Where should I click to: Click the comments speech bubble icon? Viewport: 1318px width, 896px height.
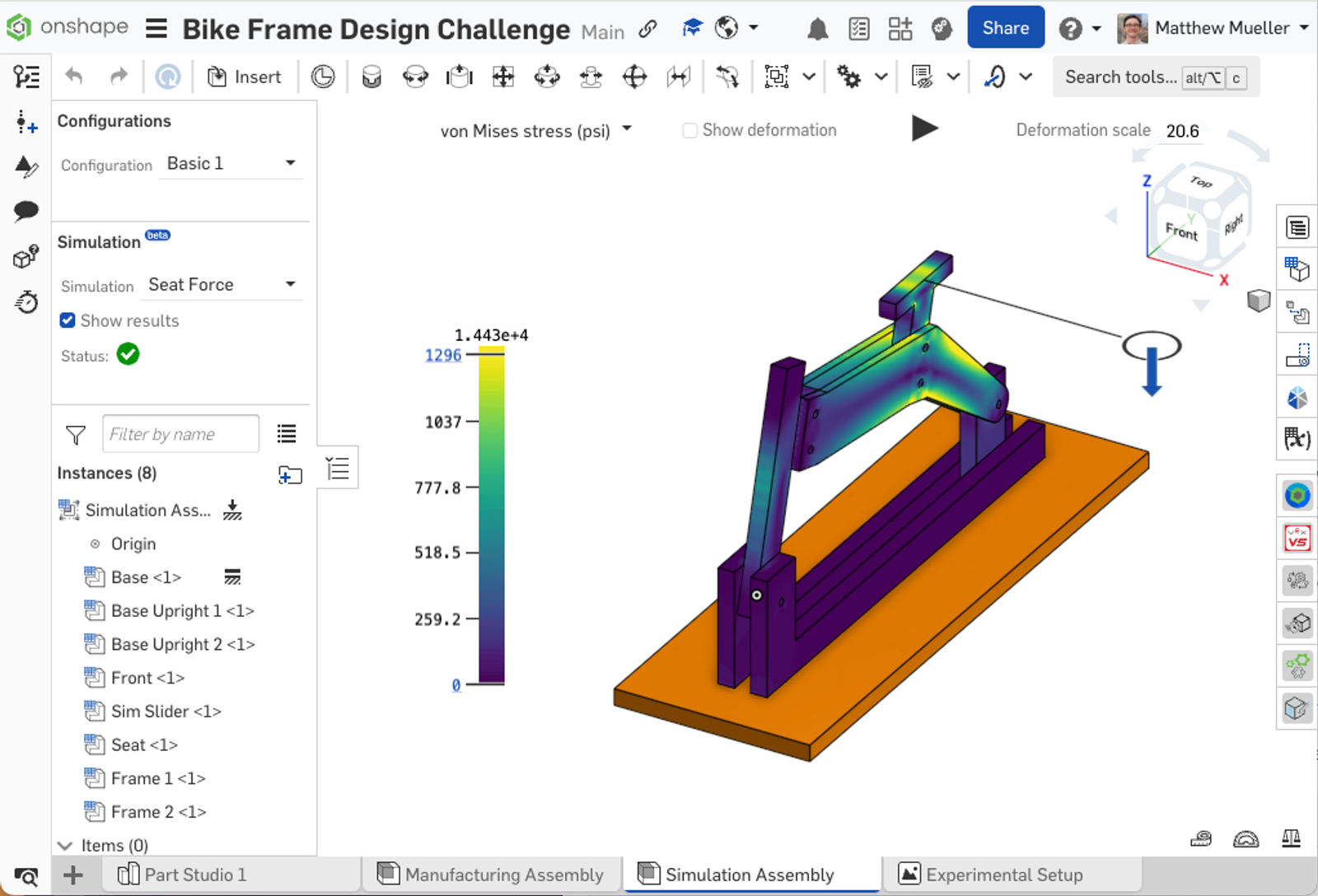(x=26, y=211)
